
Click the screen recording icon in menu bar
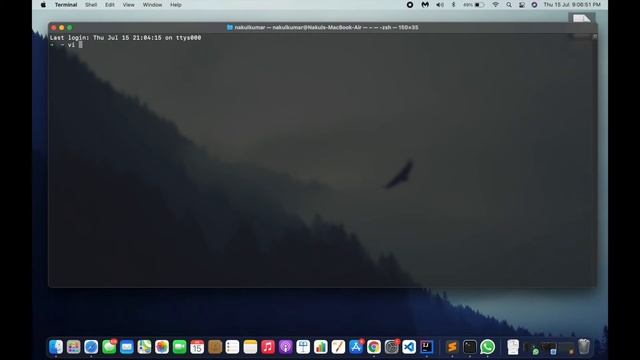click(410, 5)
